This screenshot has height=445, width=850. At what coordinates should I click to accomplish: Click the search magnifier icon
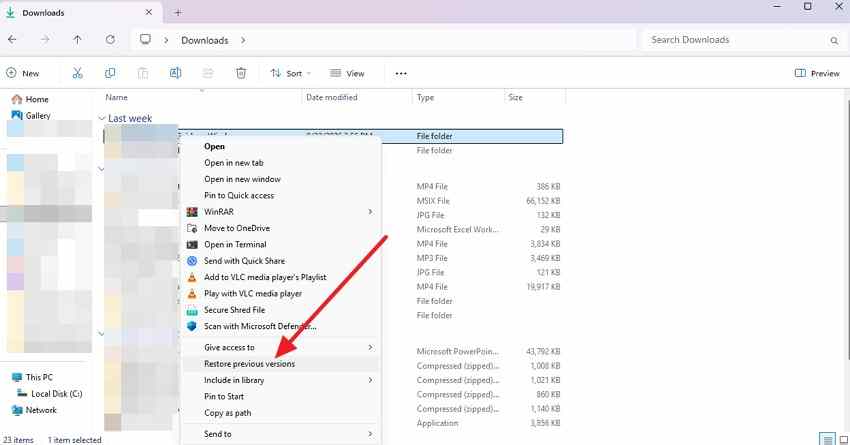pos(834,40)
